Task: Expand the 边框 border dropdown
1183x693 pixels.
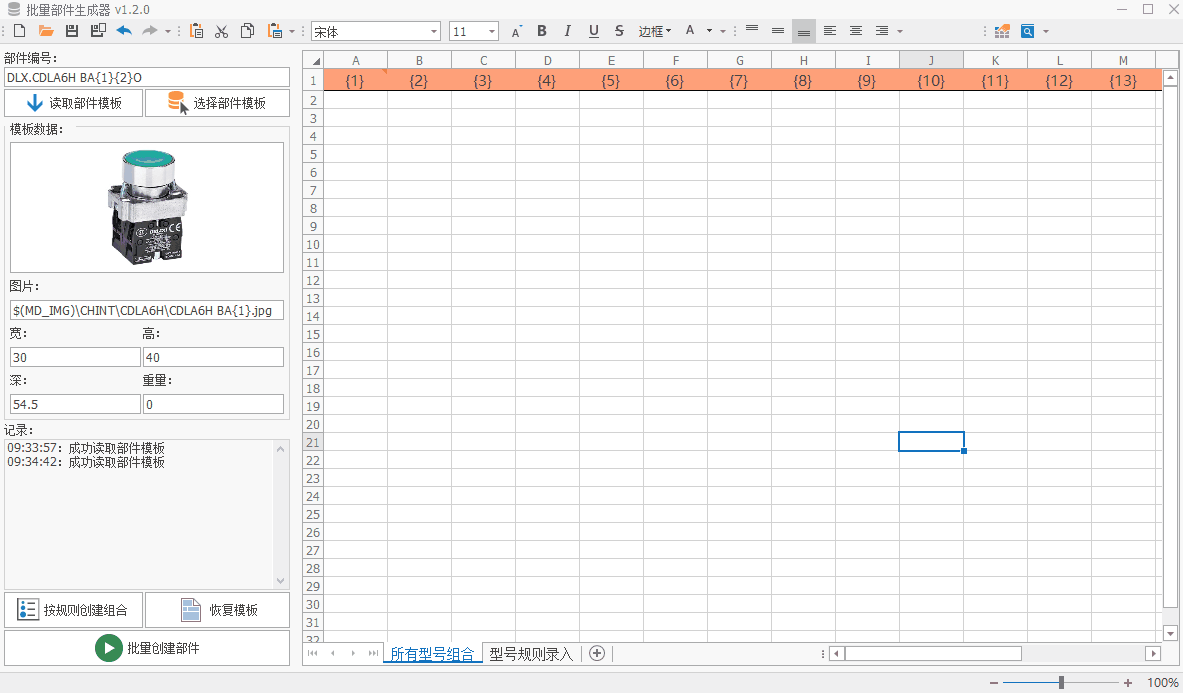Action: click(x=655, y=31)
